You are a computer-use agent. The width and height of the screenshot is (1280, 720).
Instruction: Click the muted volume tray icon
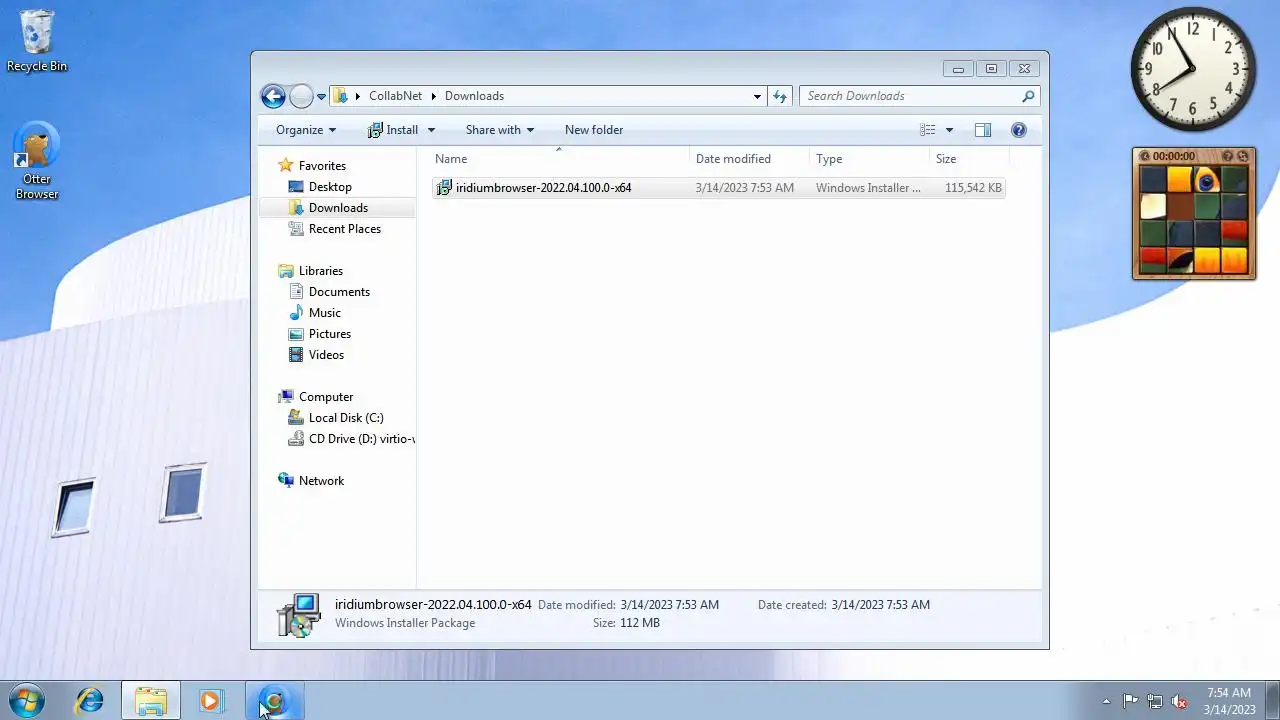(x=1180, y=701)
